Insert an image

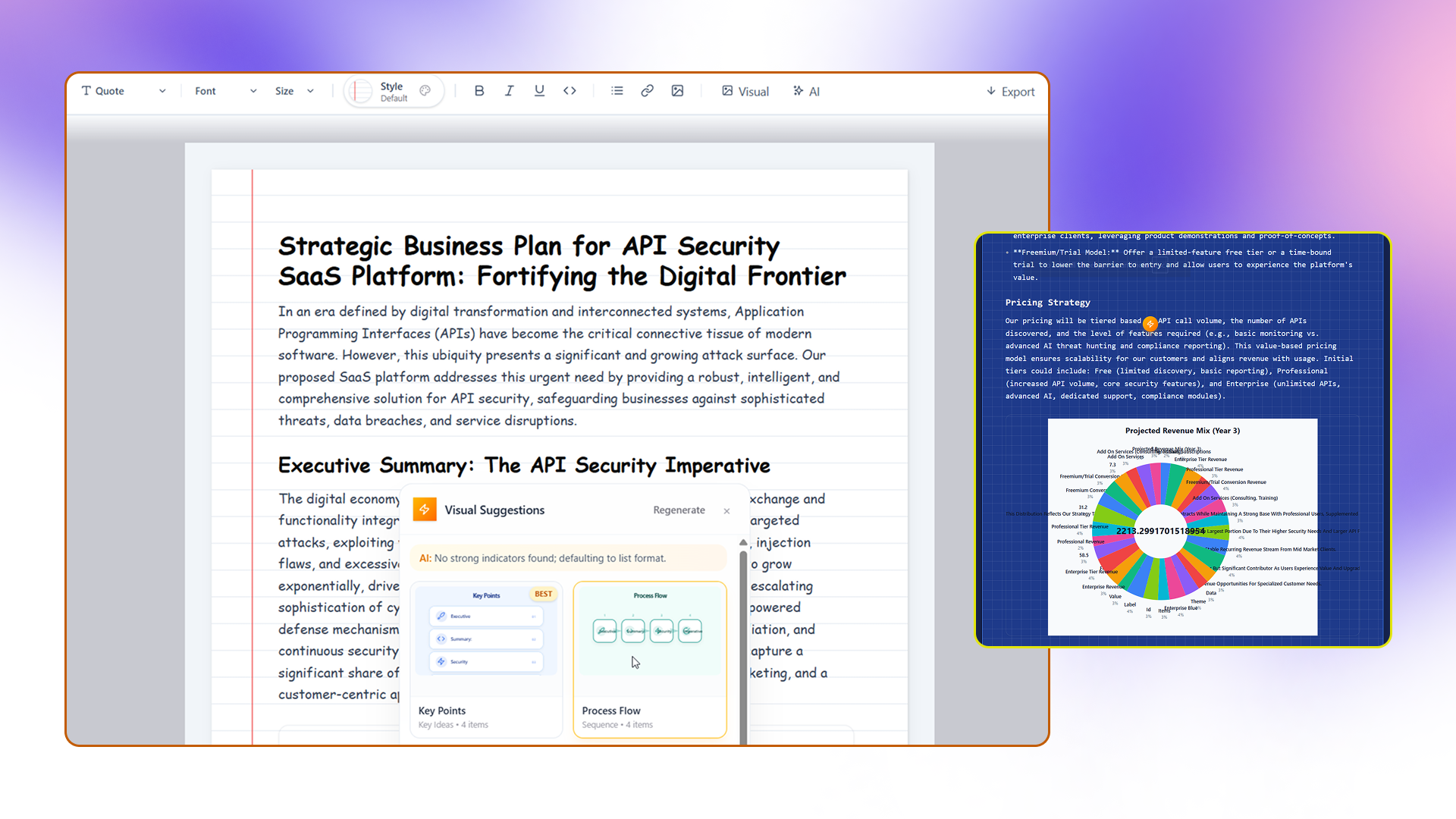tap(677, 91)
